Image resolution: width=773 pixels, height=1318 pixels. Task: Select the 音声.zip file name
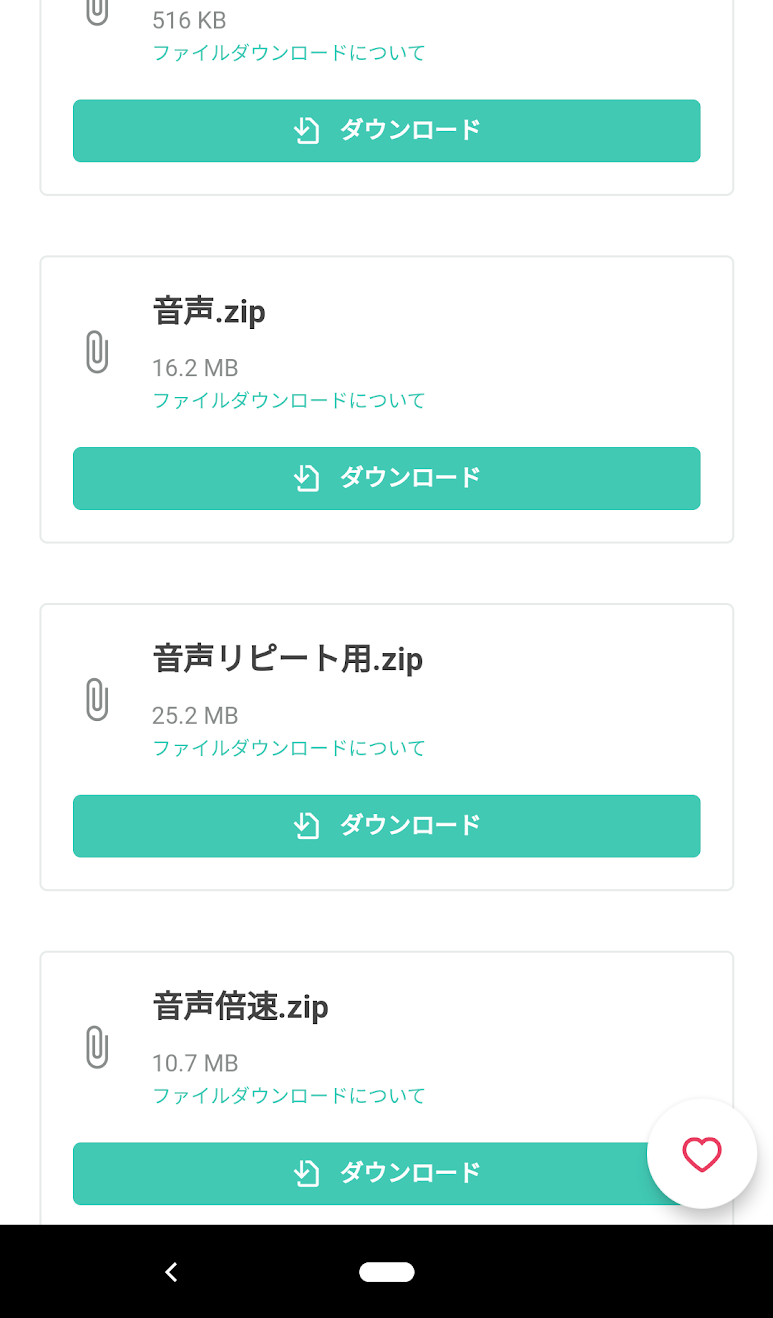pos(209,312)
